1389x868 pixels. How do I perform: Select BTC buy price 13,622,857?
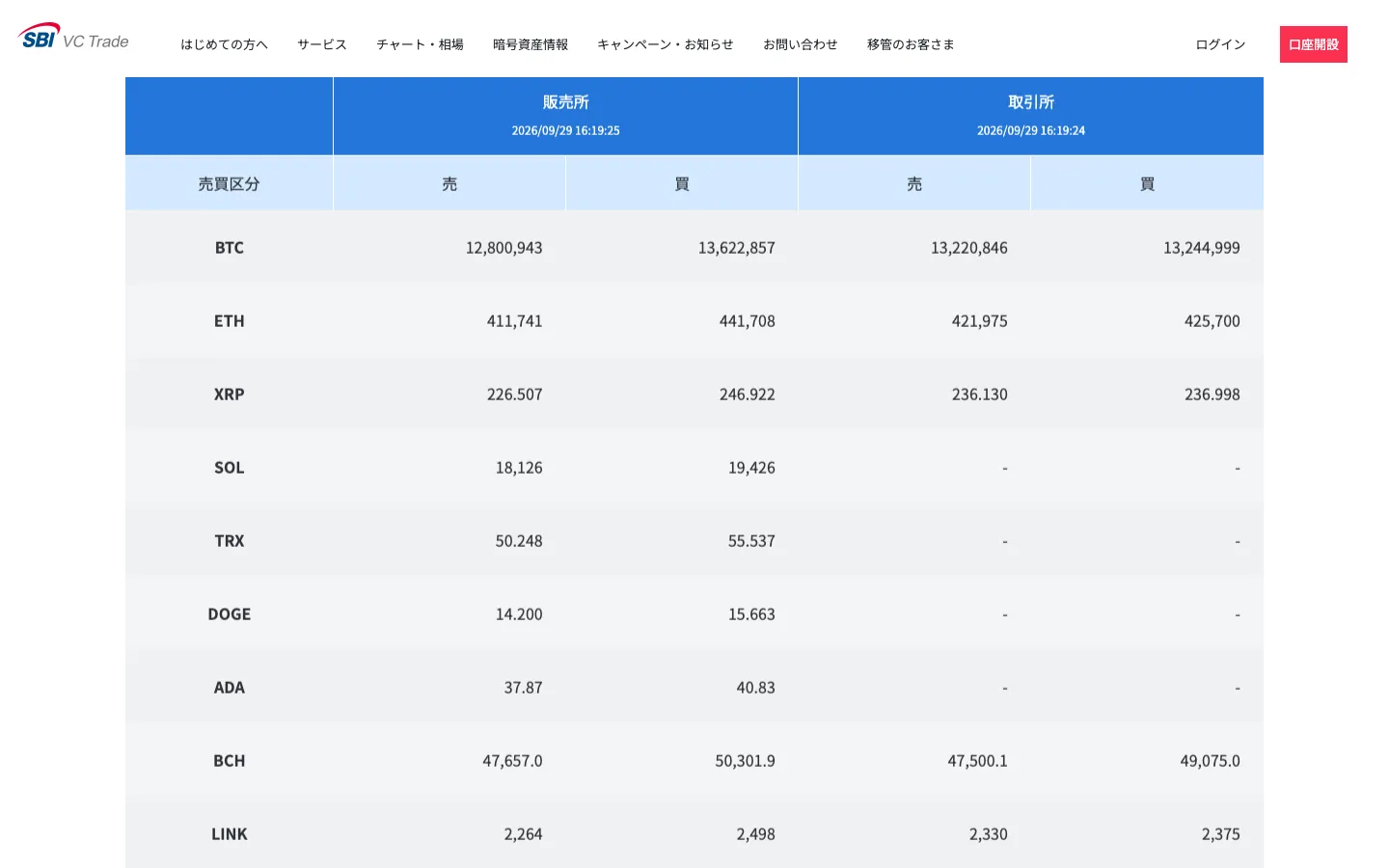[737, 248]
